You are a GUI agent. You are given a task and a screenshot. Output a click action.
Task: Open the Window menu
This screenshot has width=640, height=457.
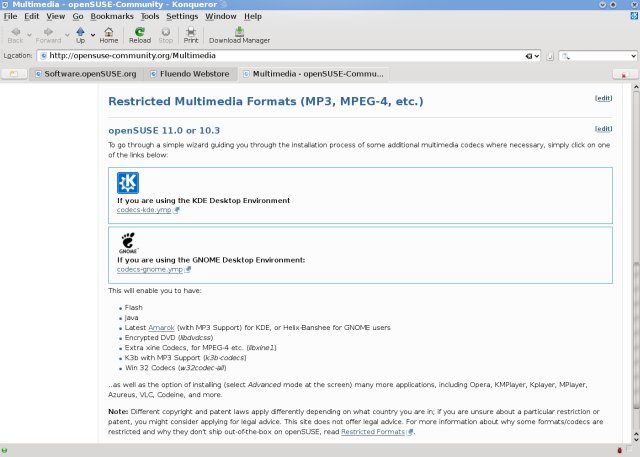point(221,16)
